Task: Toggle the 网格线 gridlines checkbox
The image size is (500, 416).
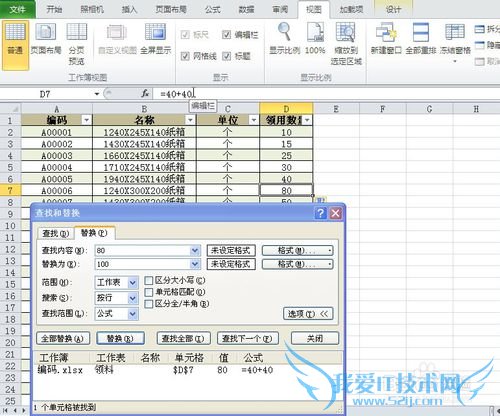Action: [185, 56]
